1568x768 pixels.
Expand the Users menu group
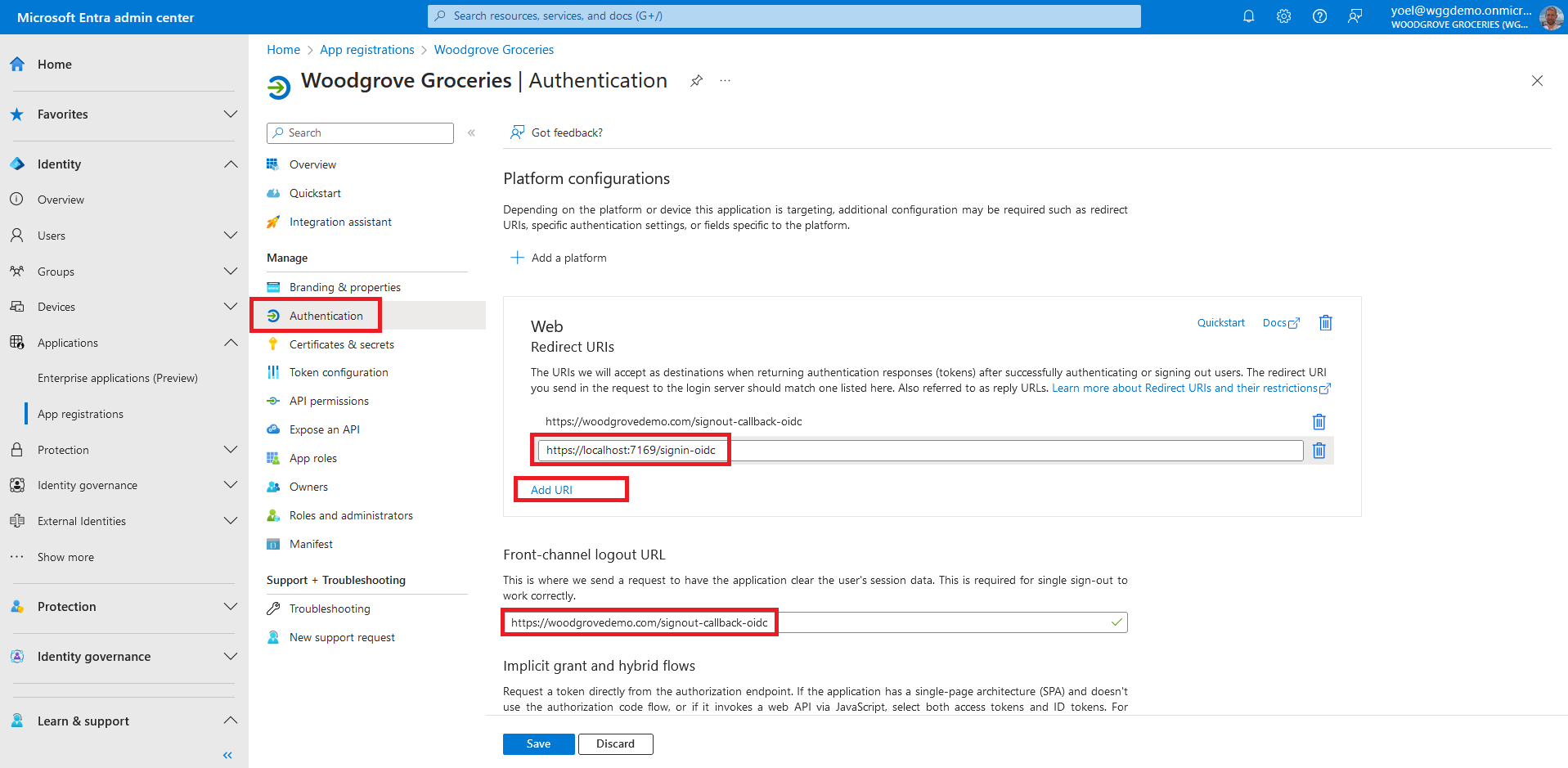tap(231, 236)
